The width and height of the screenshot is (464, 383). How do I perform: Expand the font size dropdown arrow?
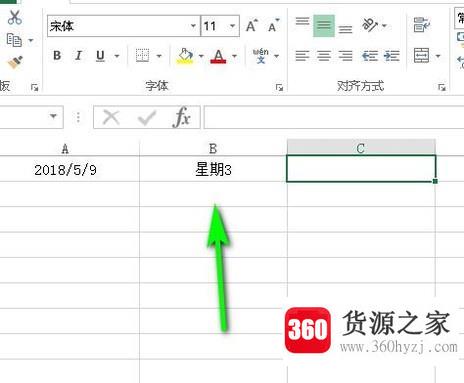click(233, 26)
